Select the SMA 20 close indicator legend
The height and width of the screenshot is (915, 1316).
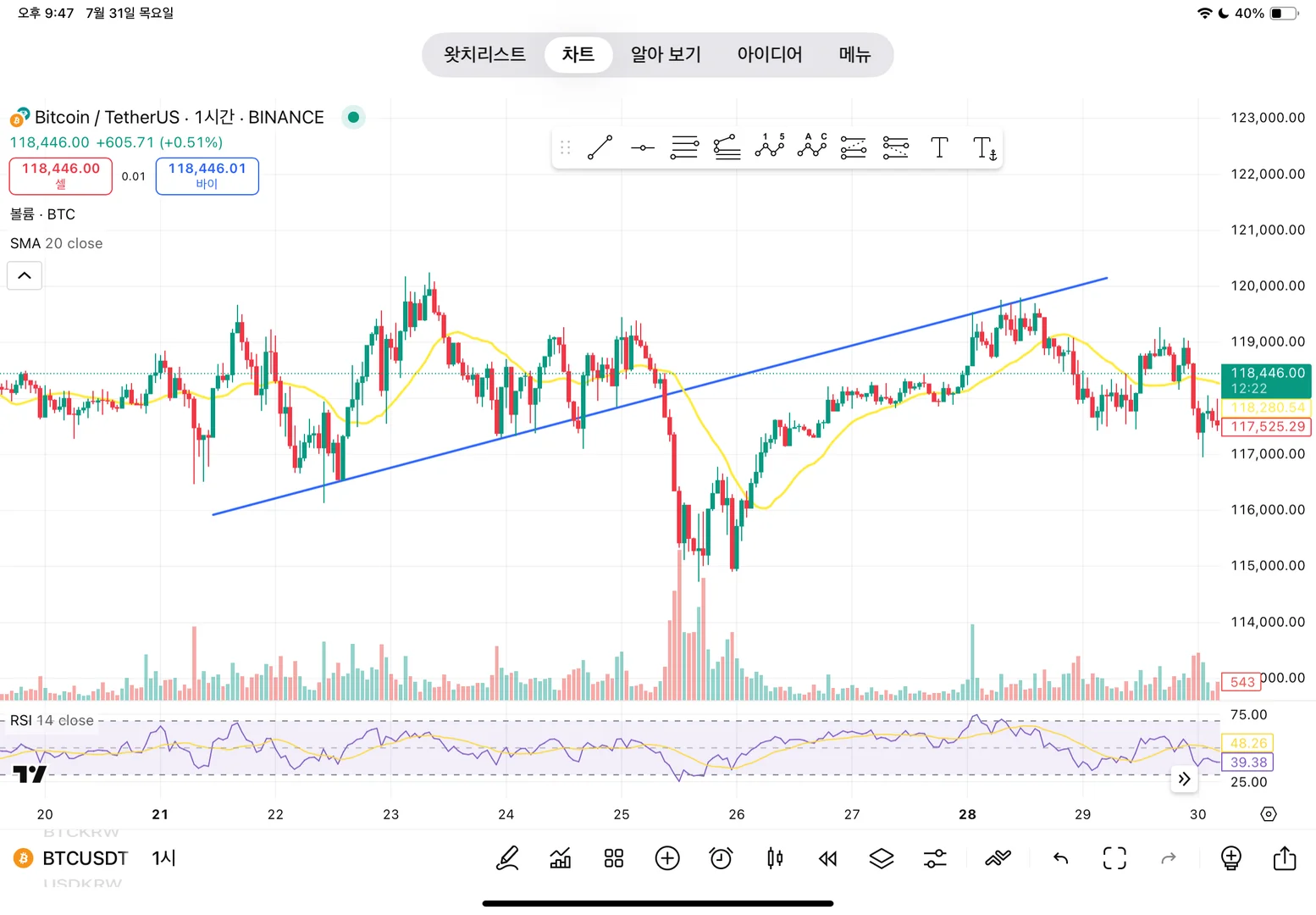pos(56,244)
